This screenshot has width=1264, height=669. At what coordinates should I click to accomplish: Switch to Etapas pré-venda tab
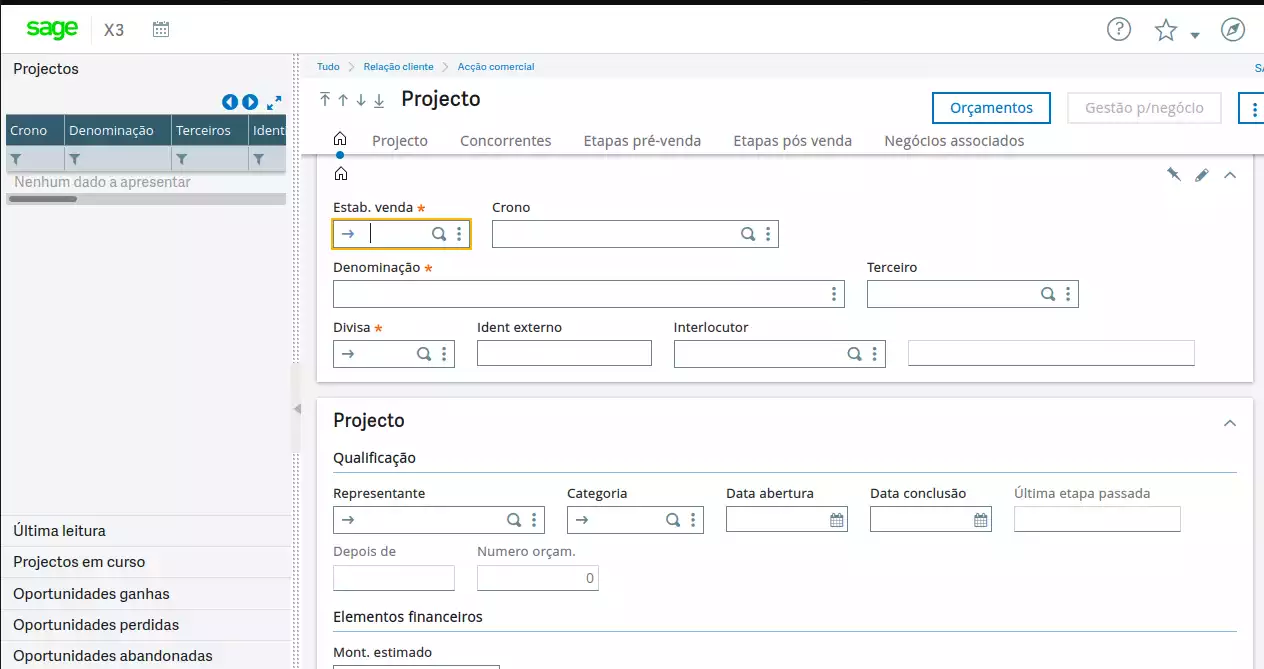[x=642, y=141]
